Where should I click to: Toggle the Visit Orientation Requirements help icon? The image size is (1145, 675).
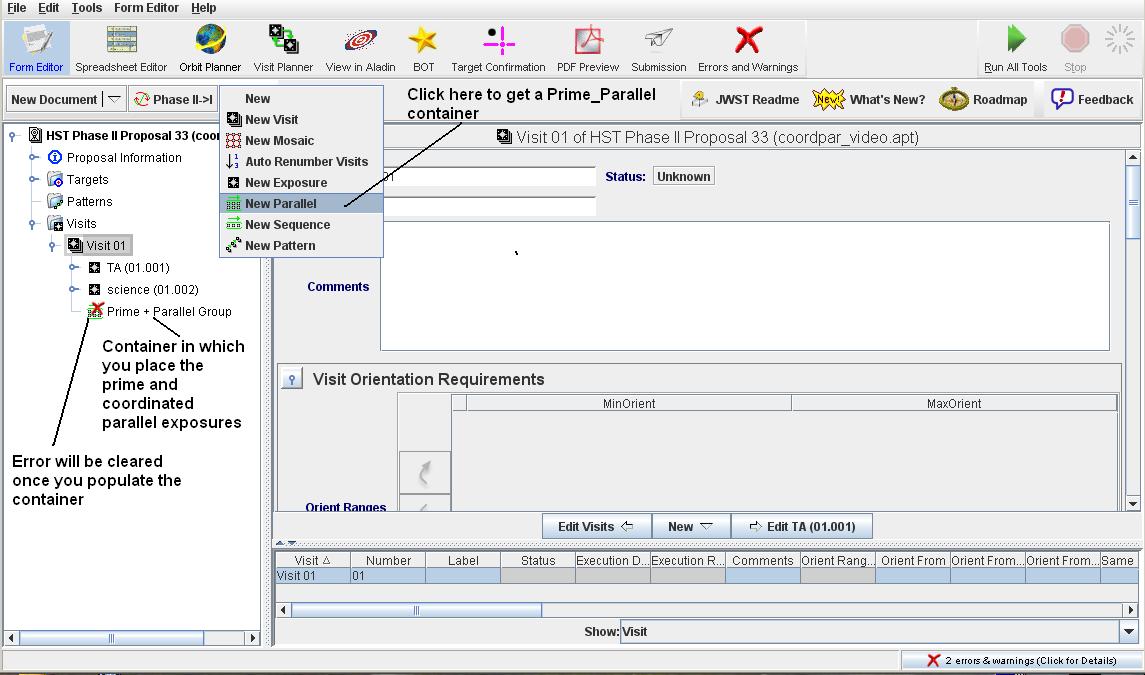[x=292, y=379]
